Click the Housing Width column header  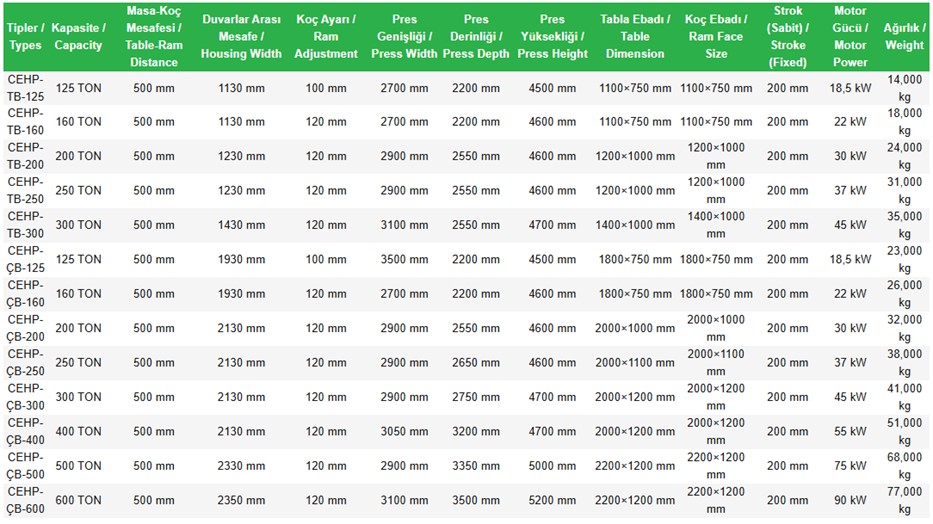pos(241,37)
